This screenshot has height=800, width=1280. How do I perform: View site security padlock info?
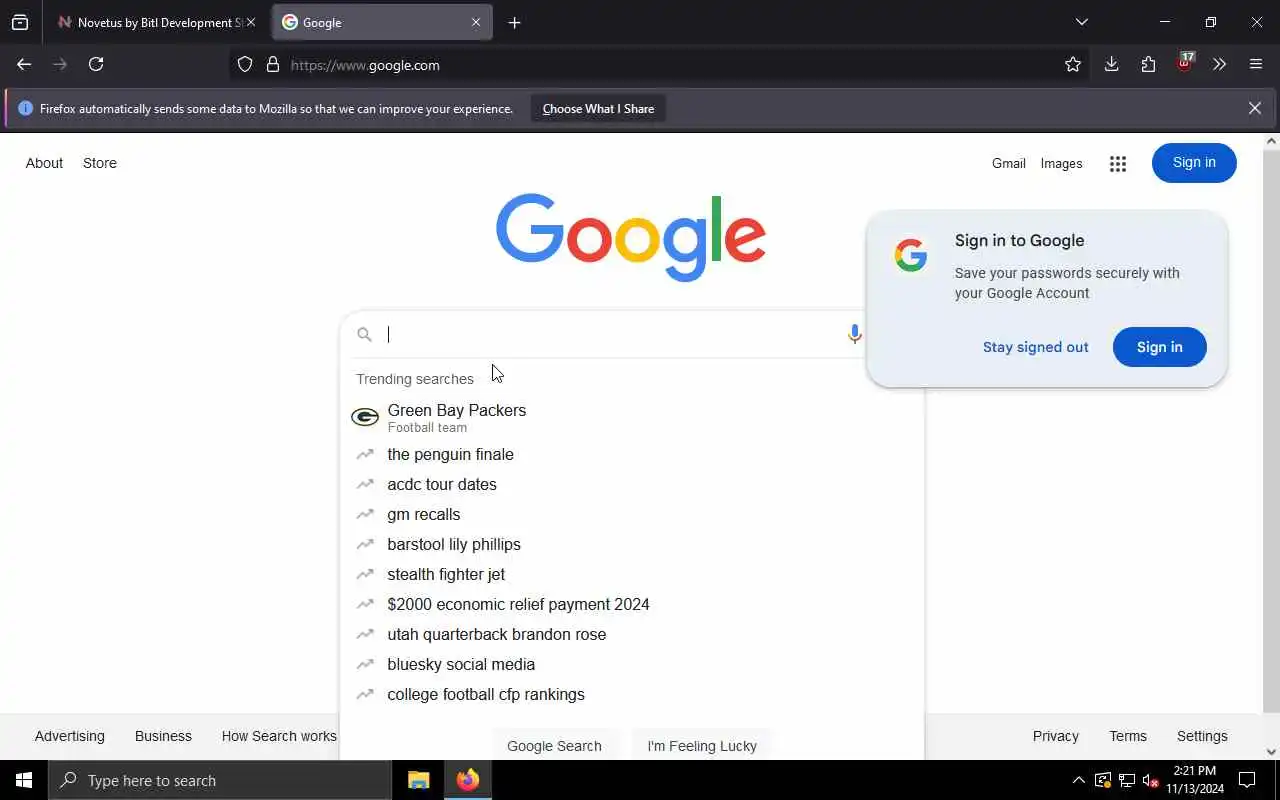[x=273, y=65]
